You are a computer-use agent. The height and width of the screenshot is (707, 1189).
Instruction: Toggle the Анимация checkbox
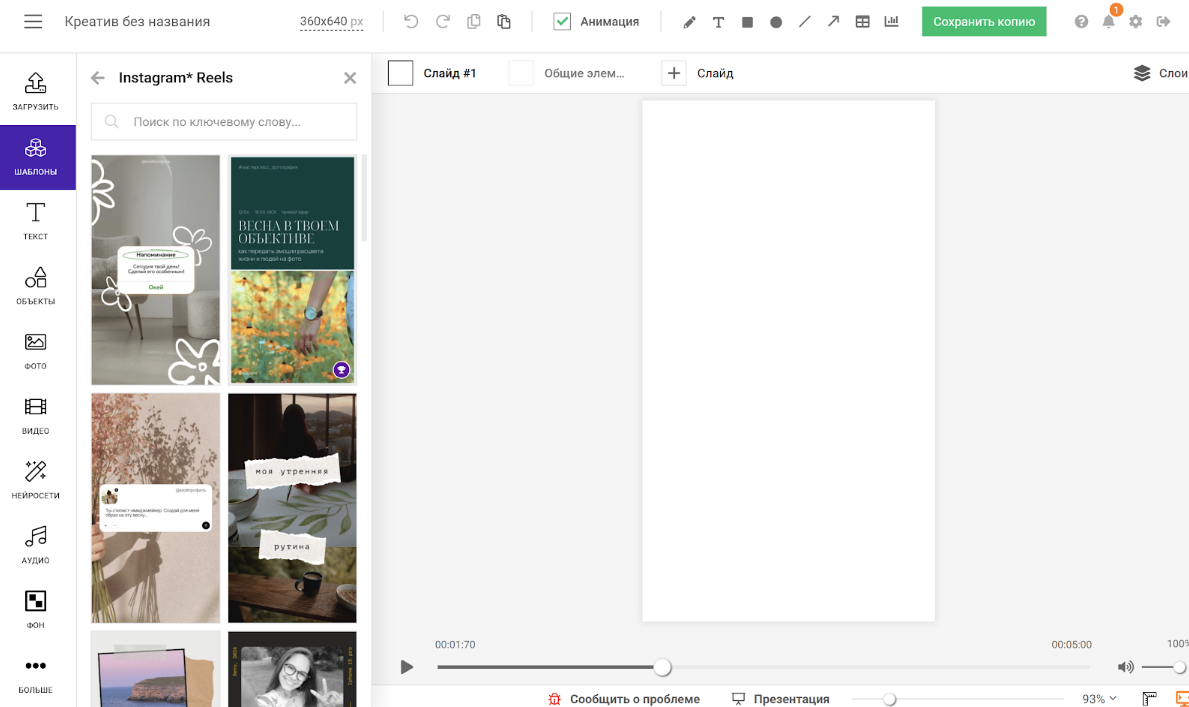coord(562,22)
